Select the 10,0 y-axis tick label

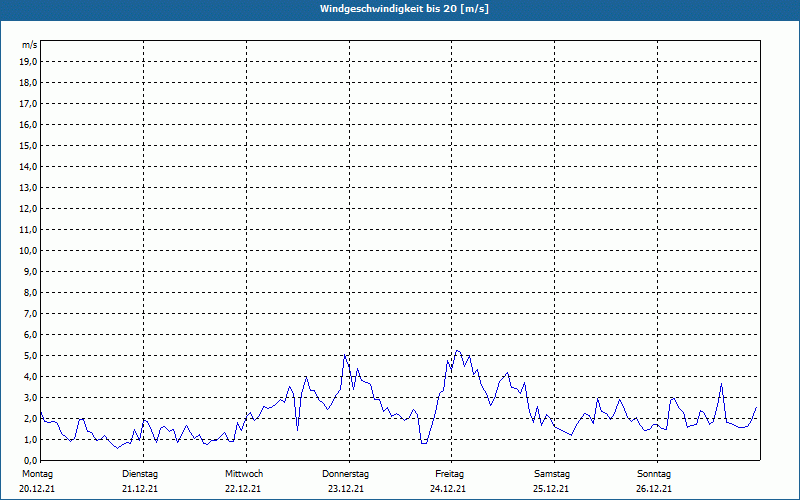[29, 250]
